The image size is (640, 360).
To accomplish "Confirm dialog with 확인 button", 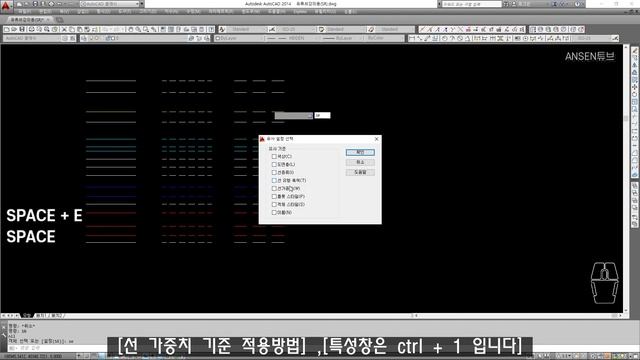I will [x=360, y=152].
